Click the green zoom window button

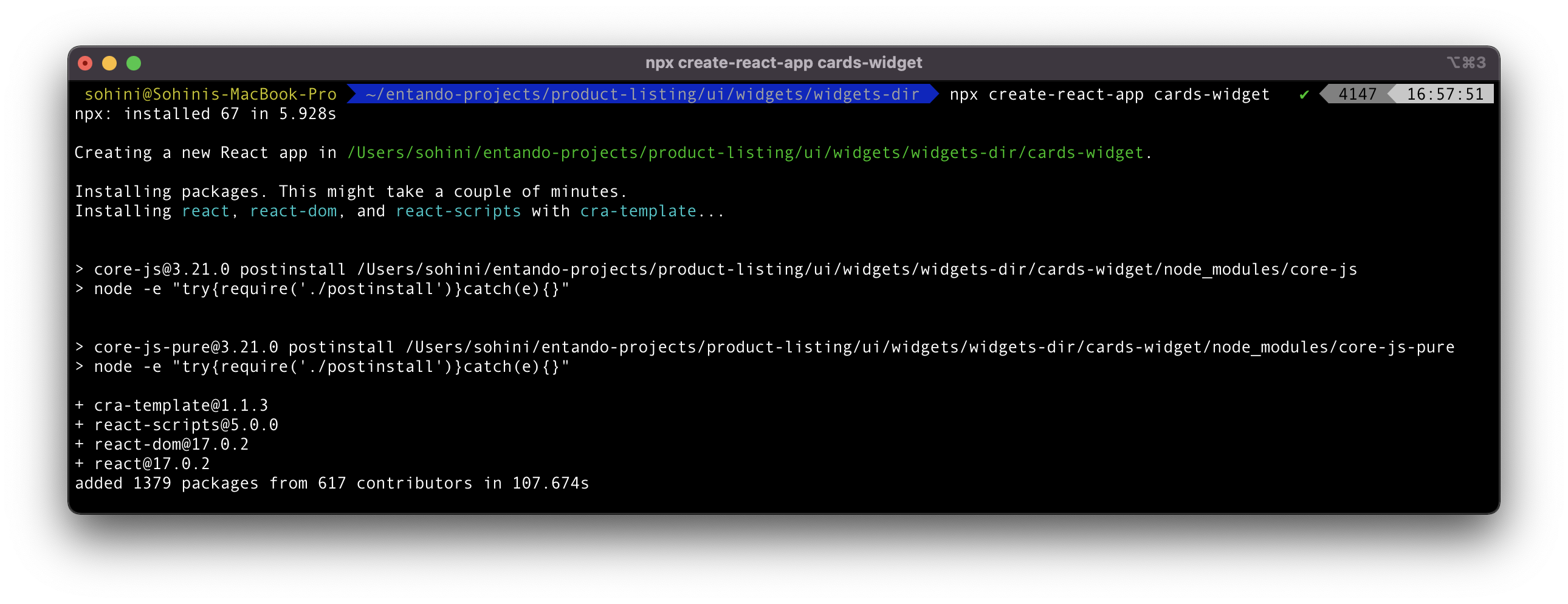click(134, 63)
